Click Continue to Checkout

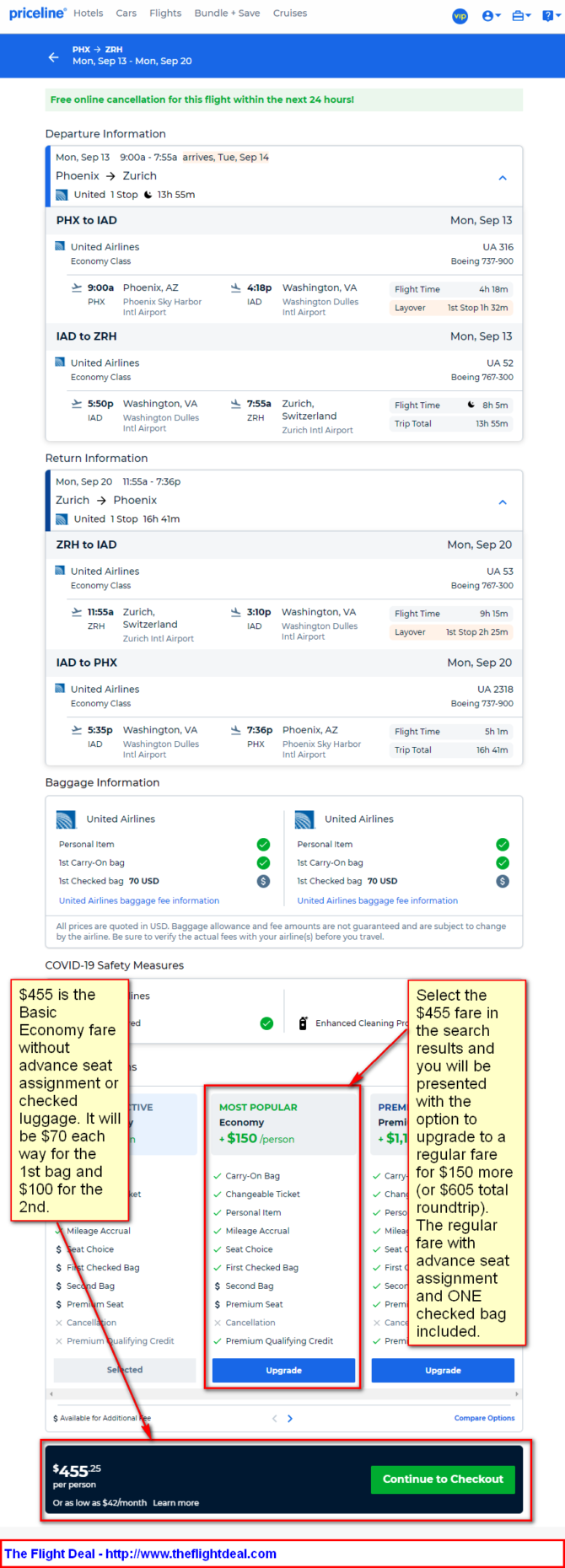443,1479
